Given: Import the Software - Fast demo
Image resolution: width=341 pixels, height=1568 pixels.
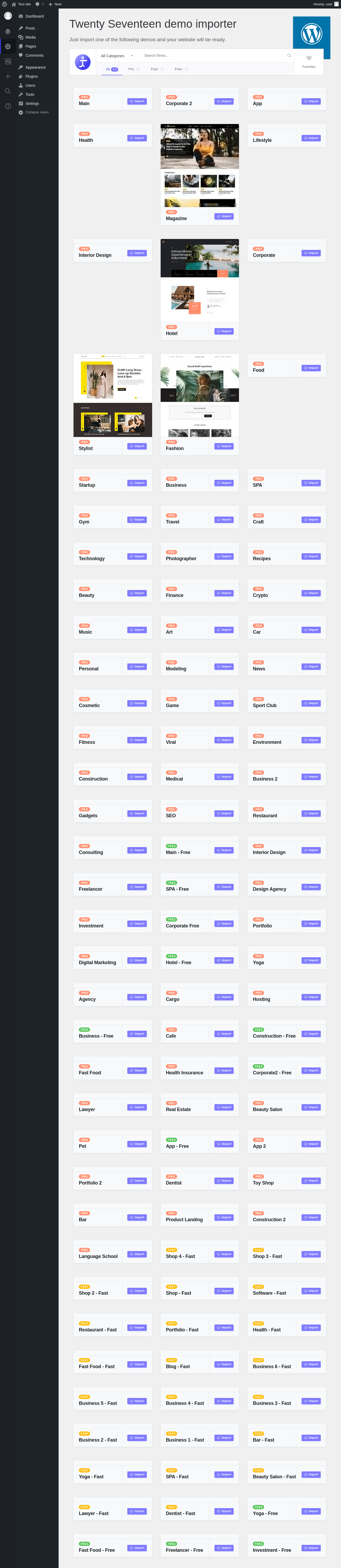Looking at the screenshot, I should [x=311, y=1291].
